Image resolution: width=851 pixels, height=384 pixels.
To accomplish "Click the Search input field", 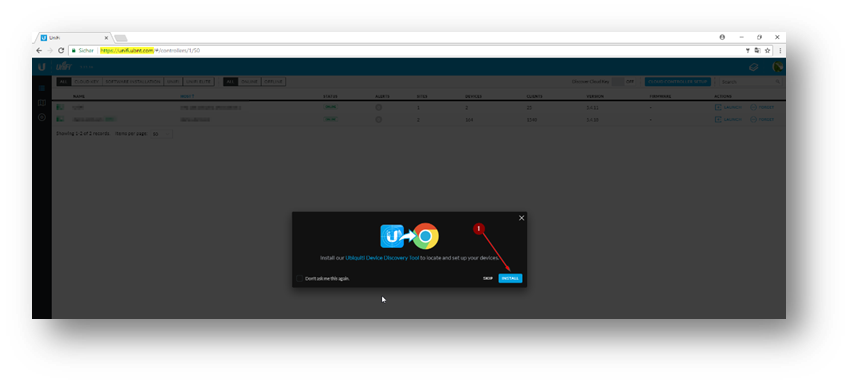I will pos(751,81).
